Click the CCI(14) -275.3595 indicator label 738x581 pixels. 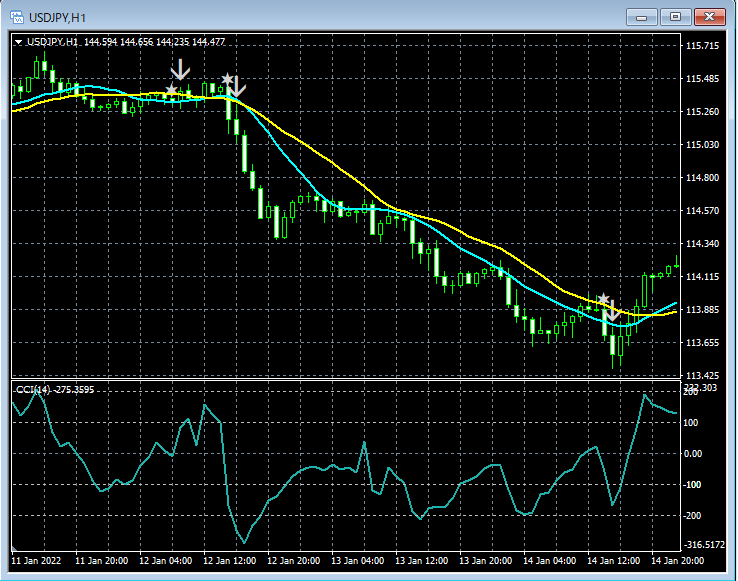click(x=55, y=389)
